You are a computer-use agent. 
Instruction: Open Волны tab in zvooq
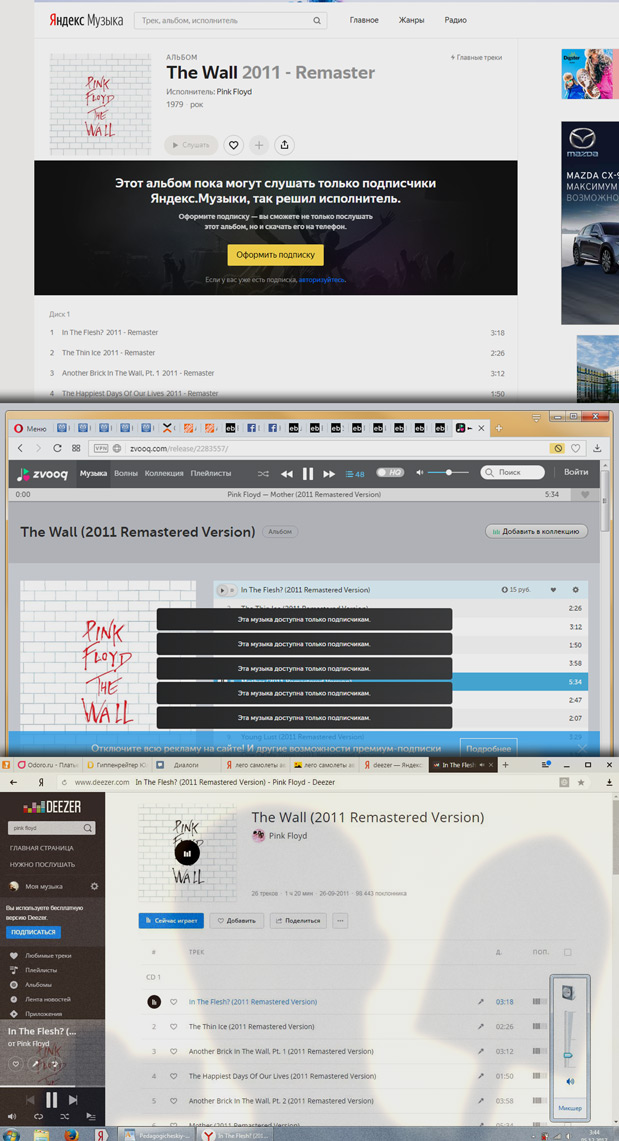(126, 473)
